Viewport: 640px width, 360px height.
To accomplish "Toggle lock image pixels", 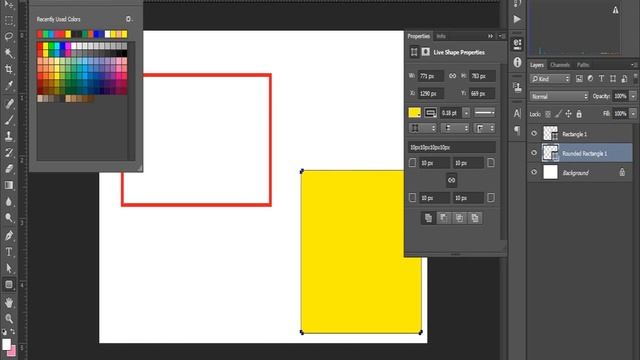I will tap(558, 114).
